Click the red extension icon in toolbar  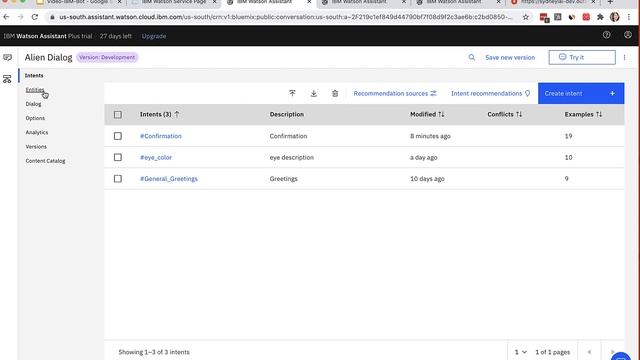pyautogui.click(x=586, y=17)
